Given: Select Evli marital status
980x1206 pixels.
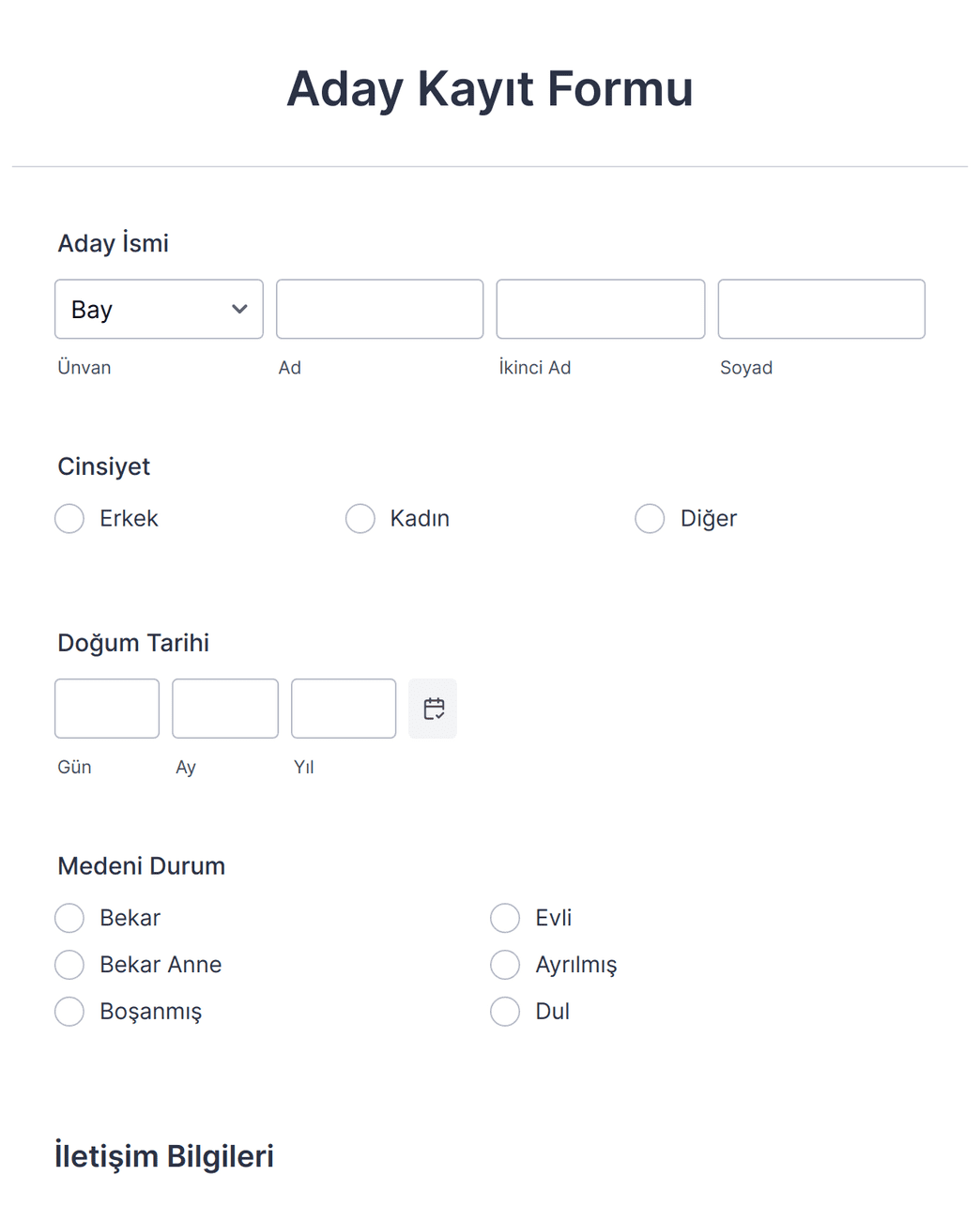Looking at the screenshot, I should (505, 918).
